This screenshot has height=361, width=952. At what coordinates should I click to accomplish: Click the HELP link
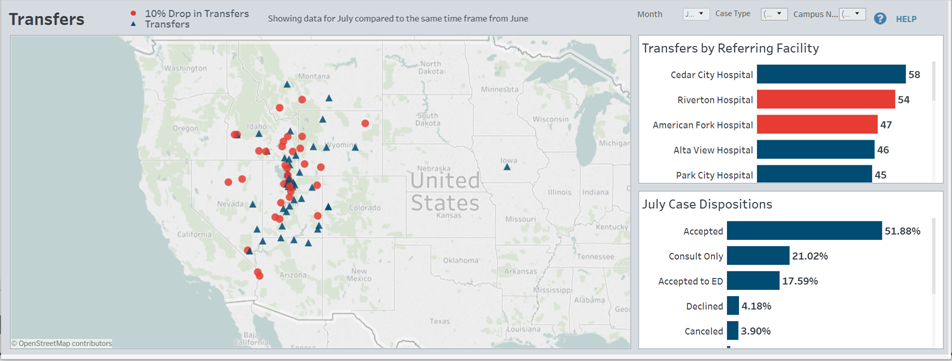tap(906, 19)
